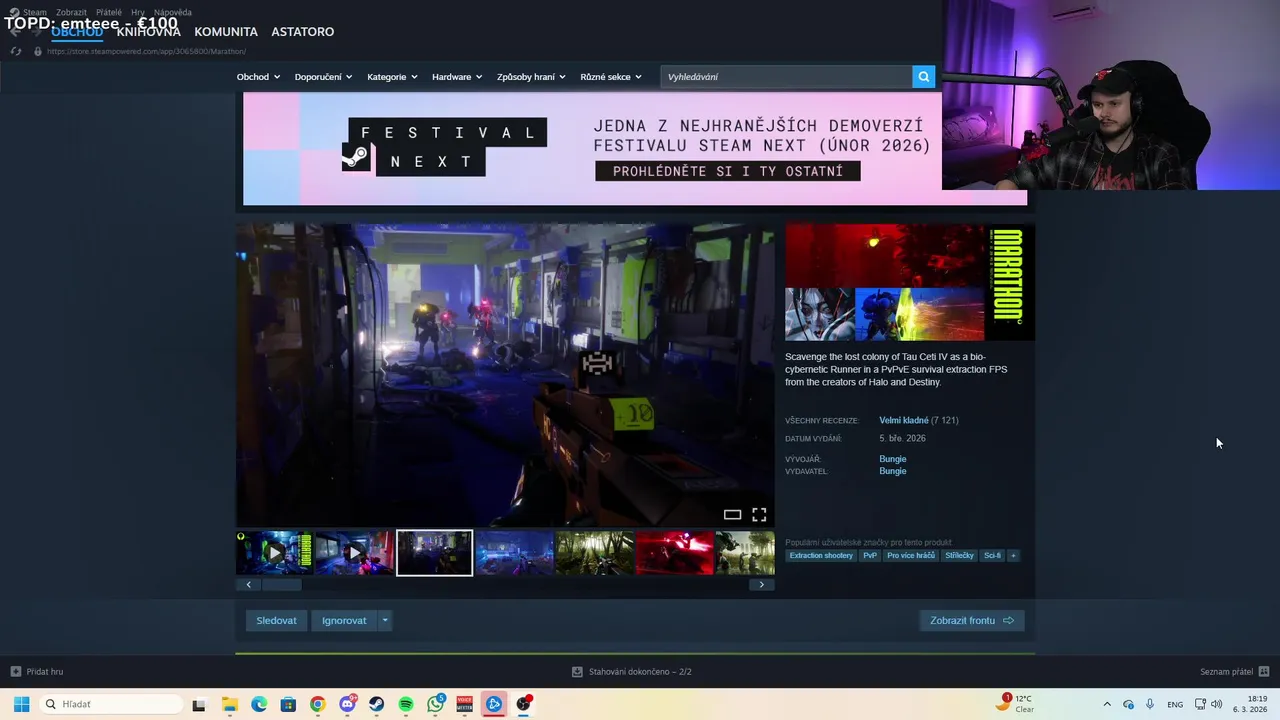Viewport: 1280px width, 720px height.
Task: Click the volume speaker tray icon
Action: click(1217, 704)
